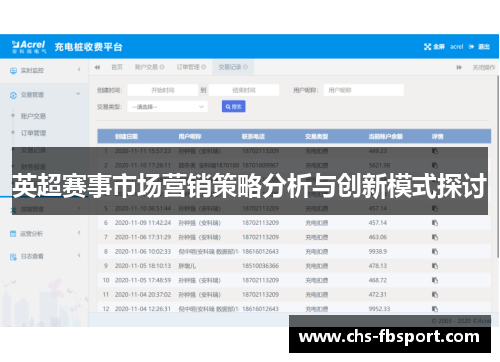Click the 开始时间 start date field
This screenshot has width=500, height=362.
click(x=163, y=90)
